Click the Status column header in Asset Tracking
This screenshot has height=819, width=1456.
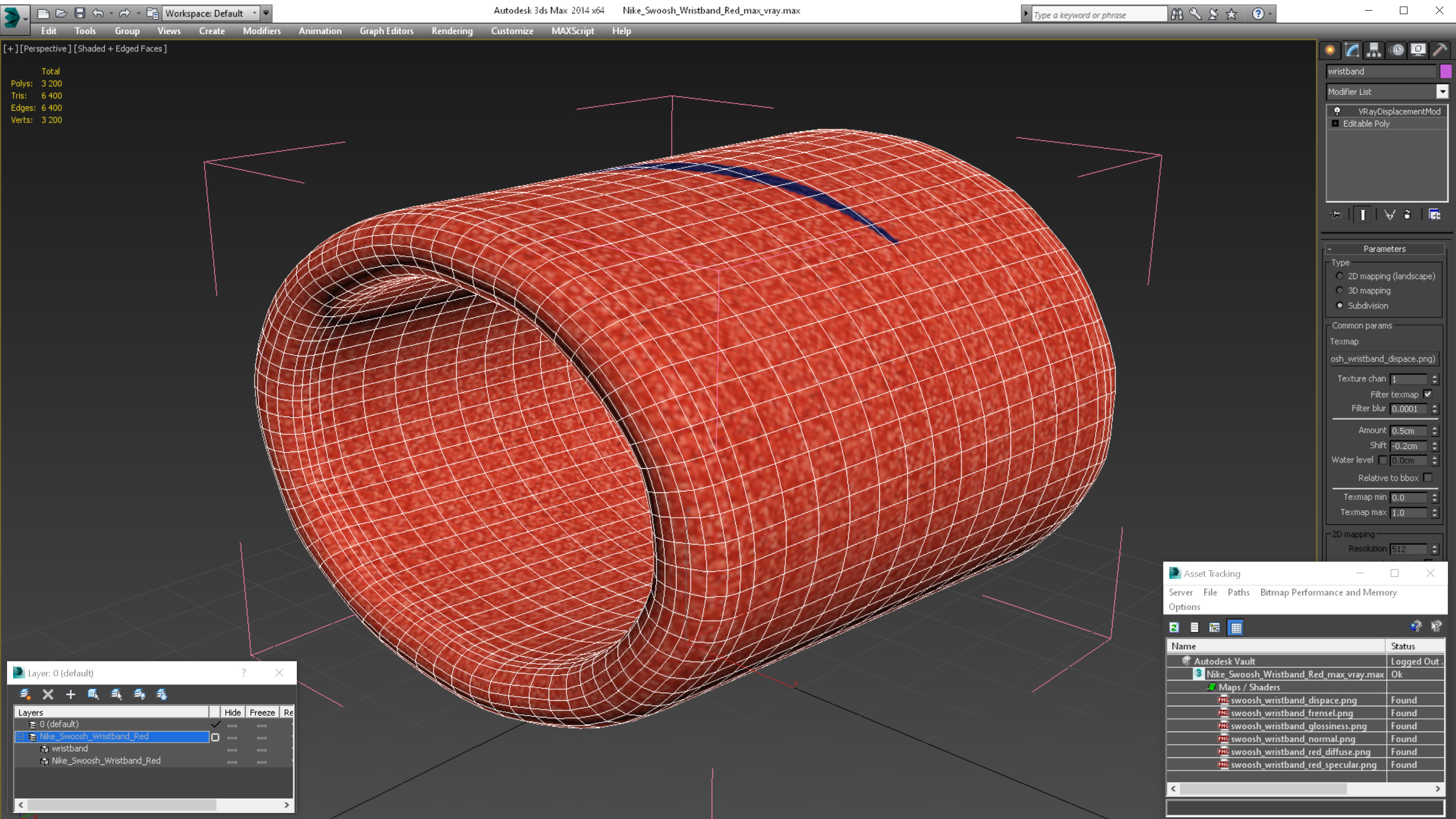click(1416, 646)
